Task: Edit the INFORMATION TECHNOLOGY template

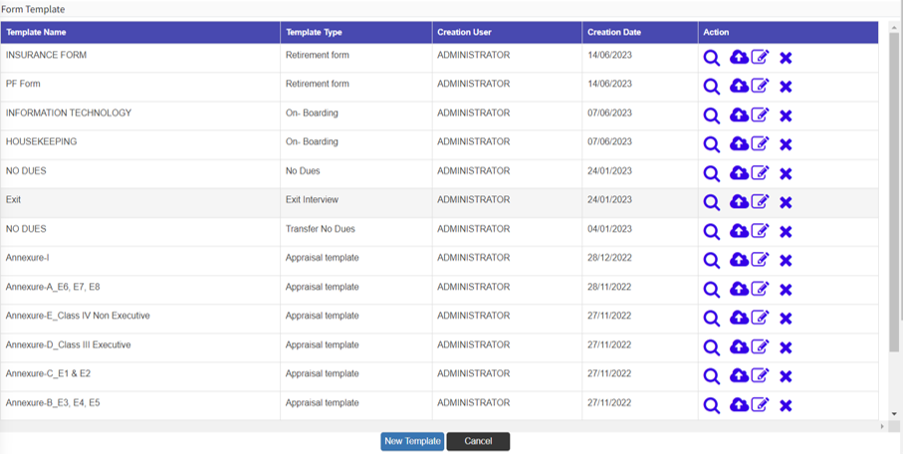Action: coord(760,116)
